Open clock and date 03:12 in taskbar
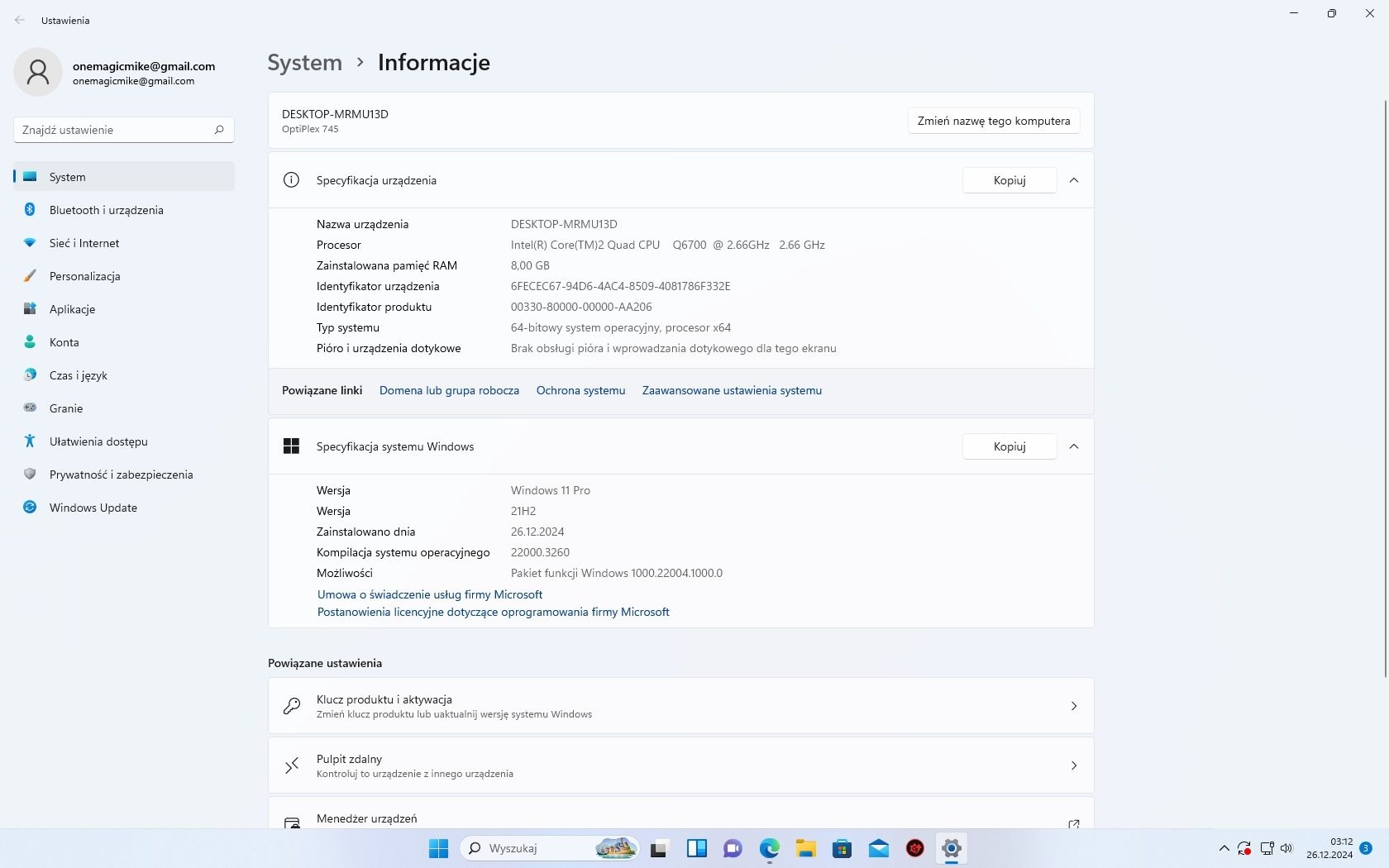Image resolution: width=1389 pixels, height=868 pixels. tap(1329, 848)
